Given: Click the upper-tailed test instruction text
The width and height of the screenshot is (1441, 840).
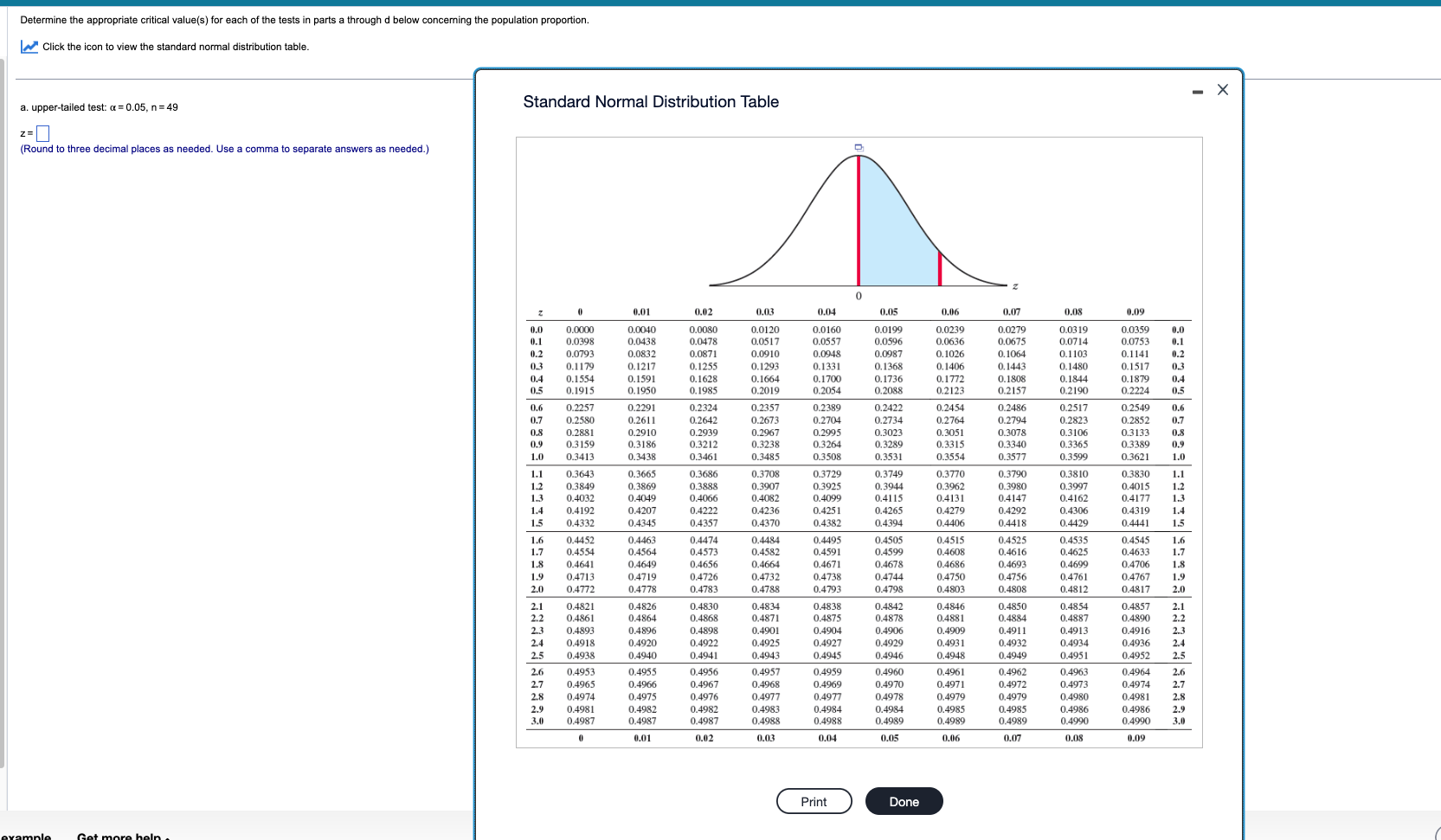Looking at the screenshot, I should [98, 108].
